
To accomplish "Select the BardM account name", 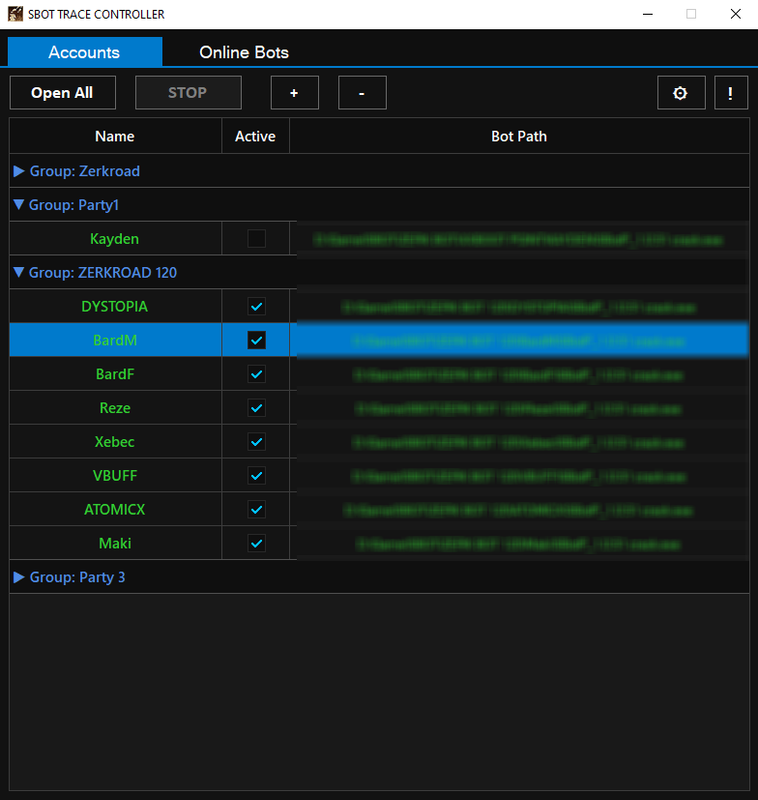I will tap(115, 340).
